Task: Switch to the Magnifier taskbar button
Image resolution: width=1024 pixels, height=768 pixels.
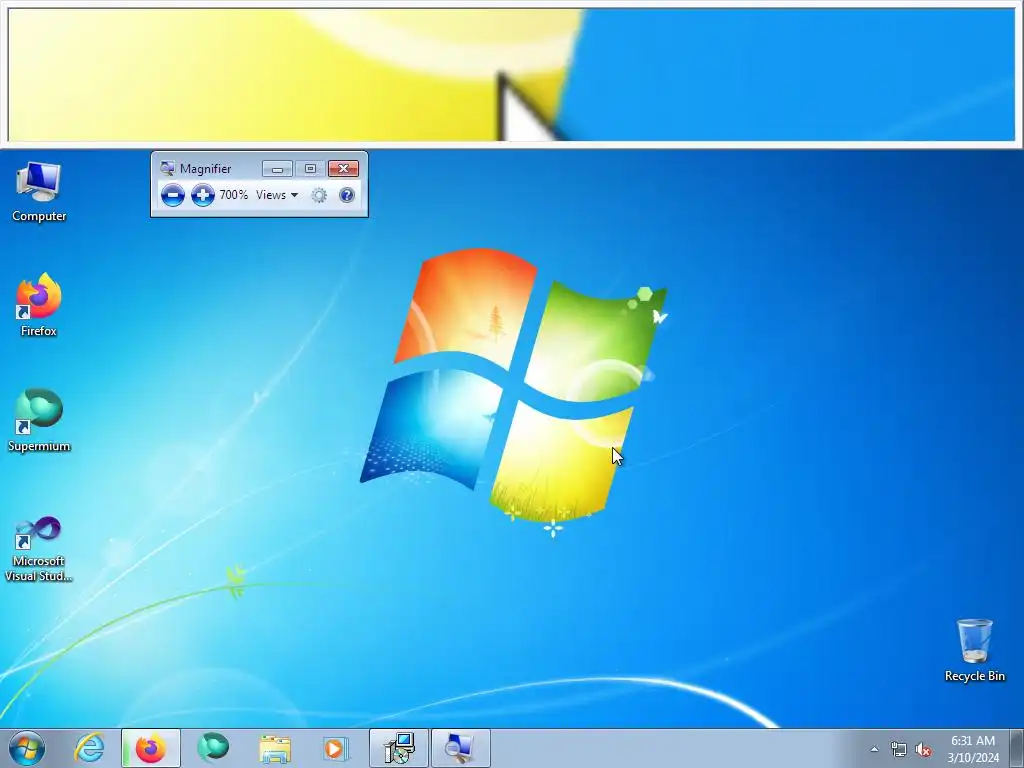Action: [460, 748]
